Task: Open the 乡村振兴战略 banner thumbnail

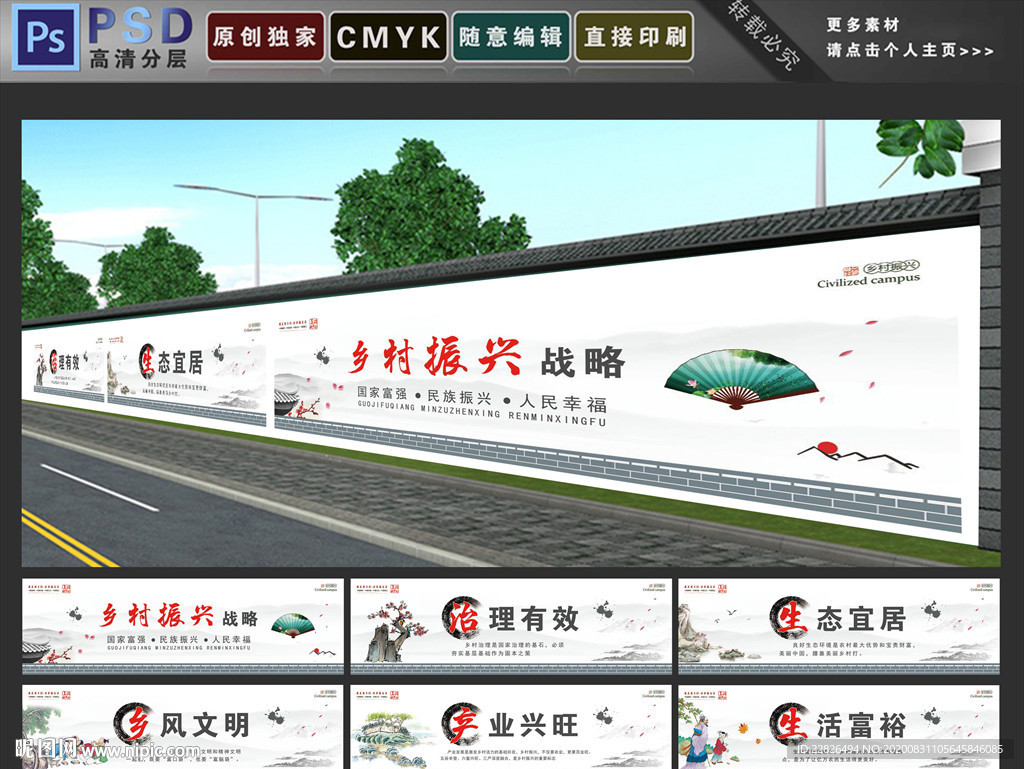Action: [183, 626]
